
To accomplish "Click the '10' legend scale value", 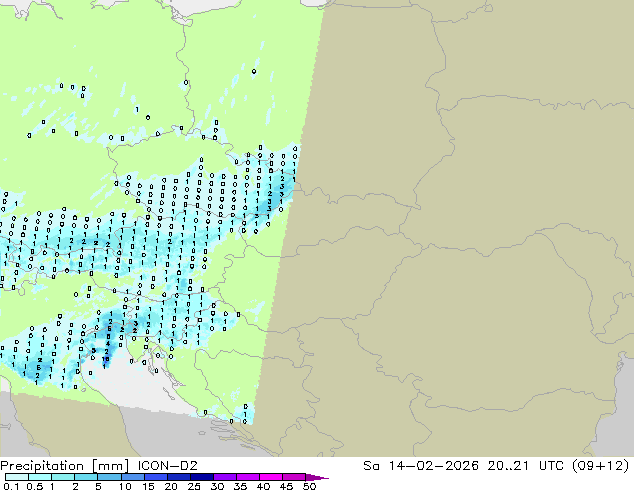I will point(125,486).
